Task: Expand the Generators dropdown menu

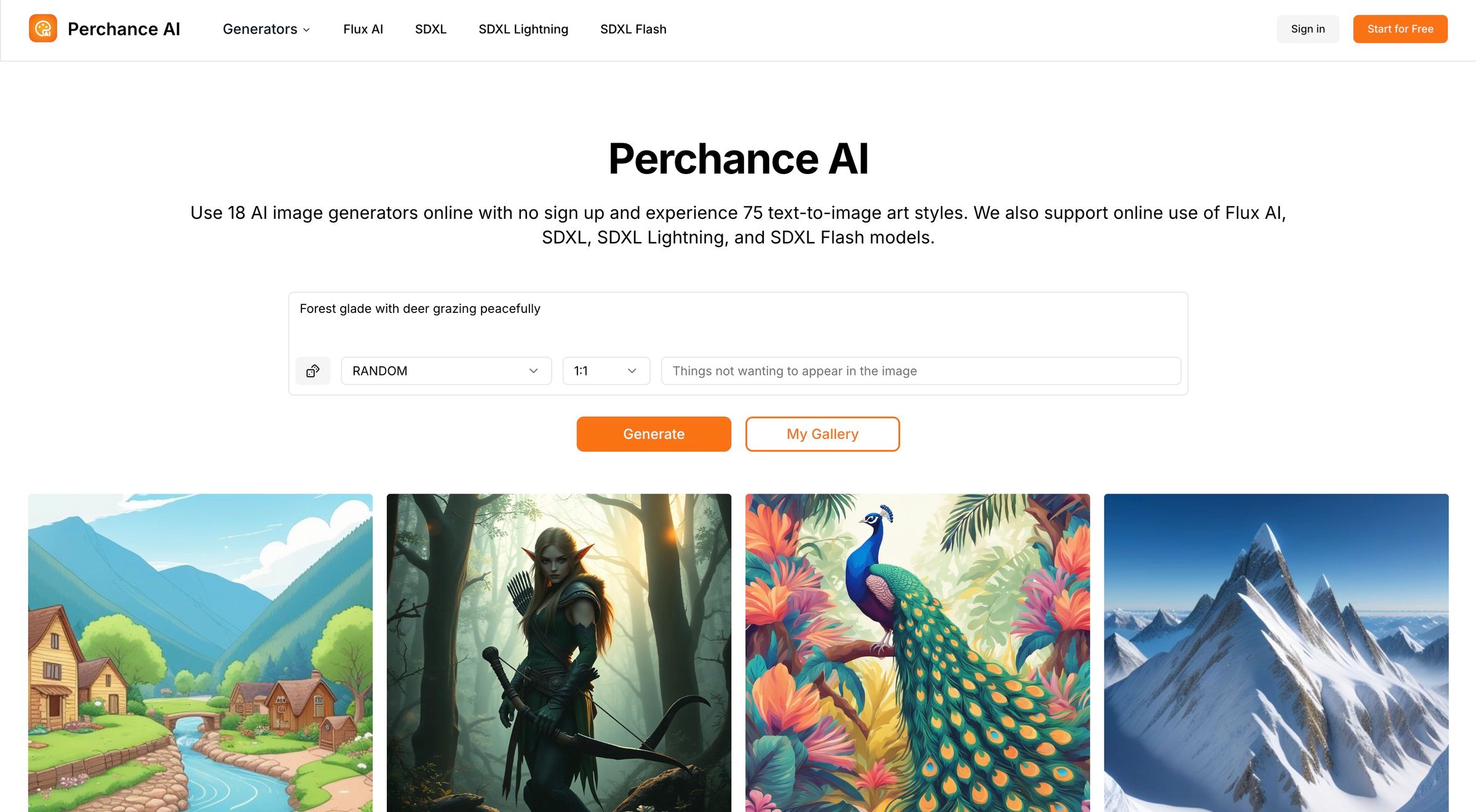Action: (x=266, y=29)
